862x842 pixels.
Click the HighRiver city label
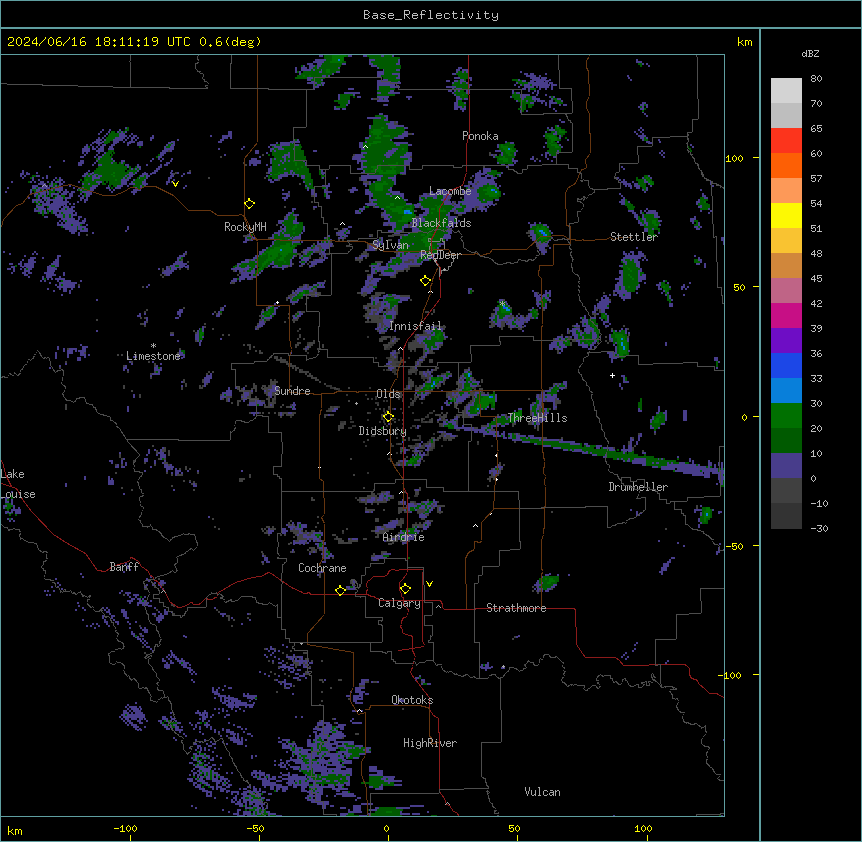[430, 743]
